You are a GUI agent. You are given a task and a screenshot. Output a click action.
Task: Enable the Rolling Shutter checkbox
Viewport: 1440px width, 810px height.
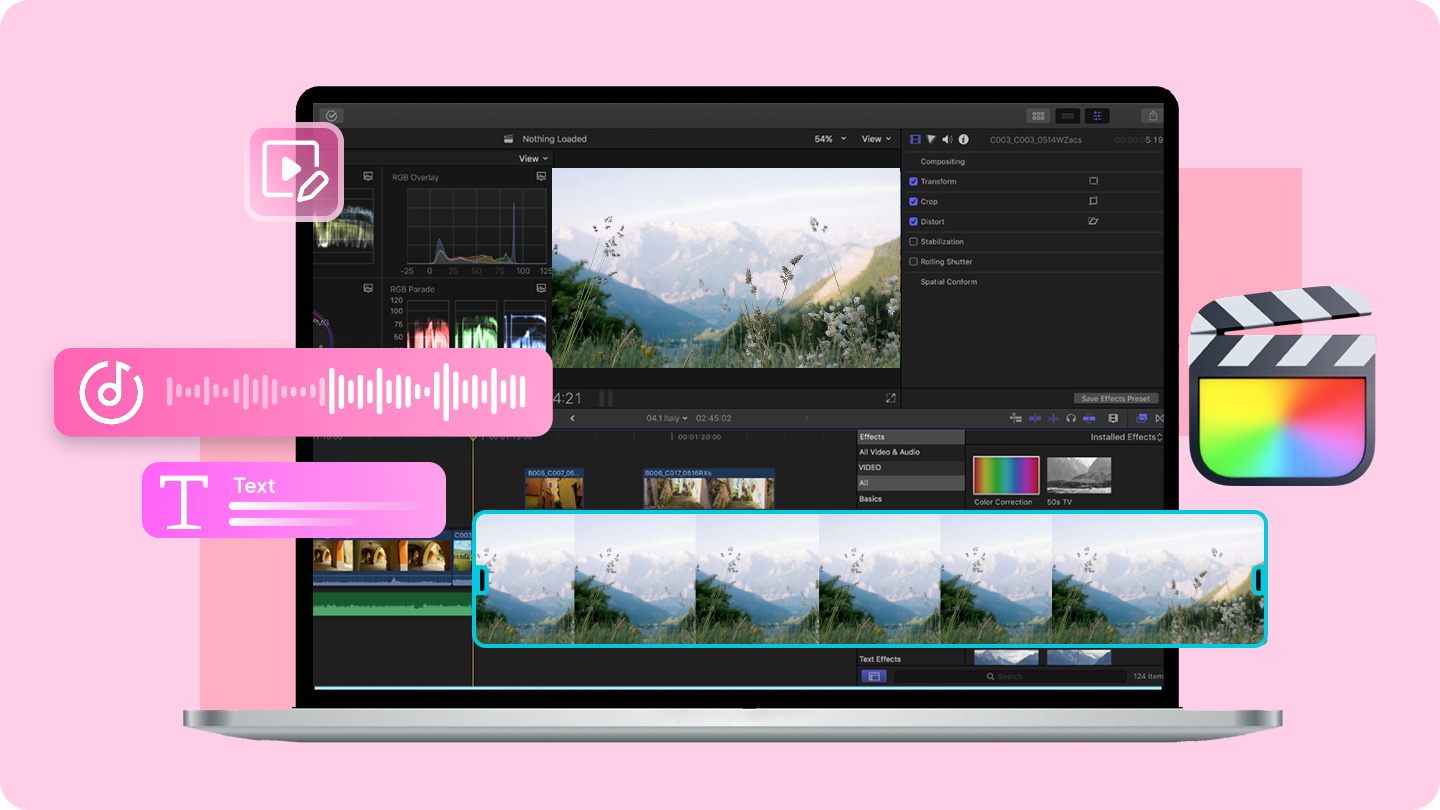[914, 261]
